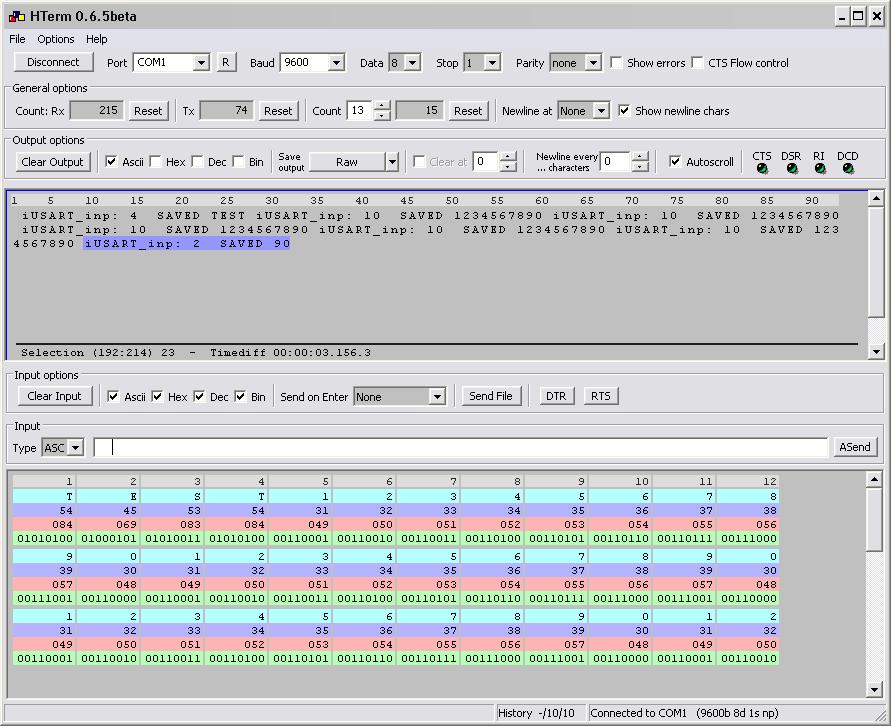Screen dimensions: 891x726
Task: Toggle input Ascii checkbox
Action: click(x=113, y=396)
